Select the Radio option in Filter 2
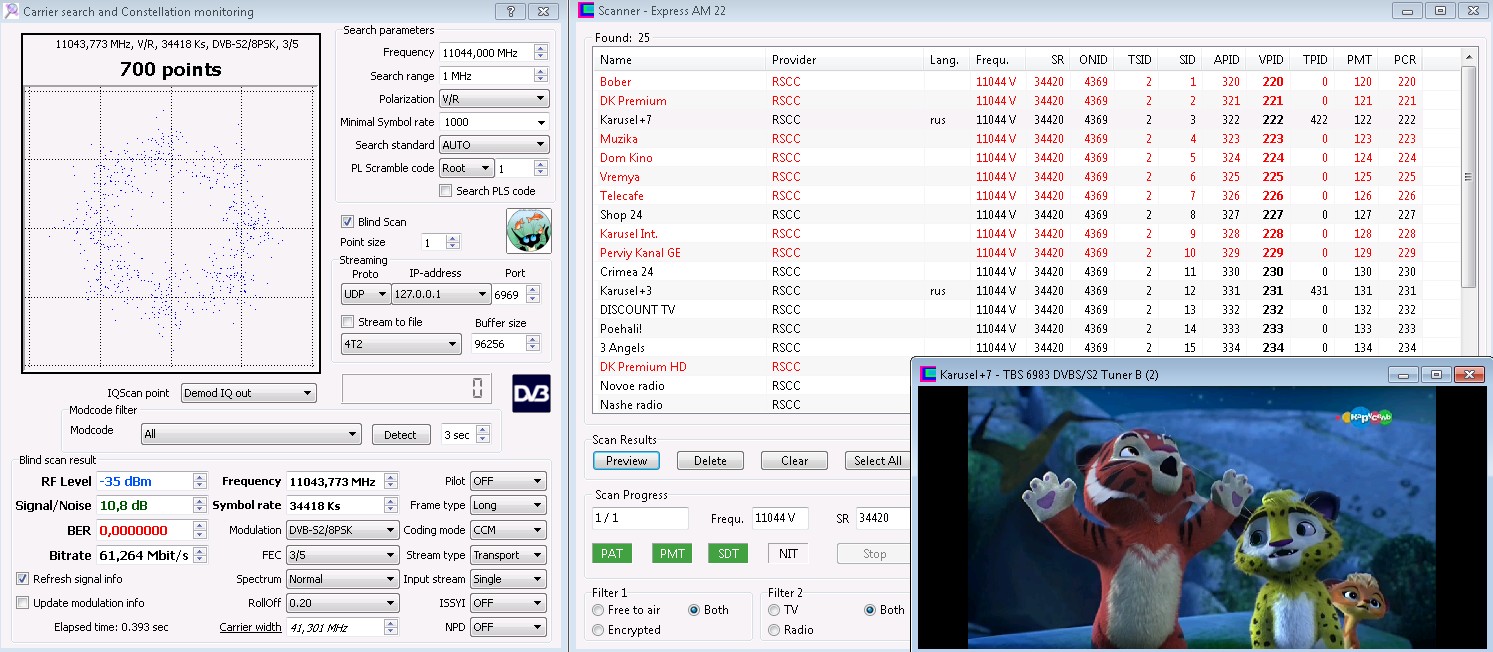 774,630
